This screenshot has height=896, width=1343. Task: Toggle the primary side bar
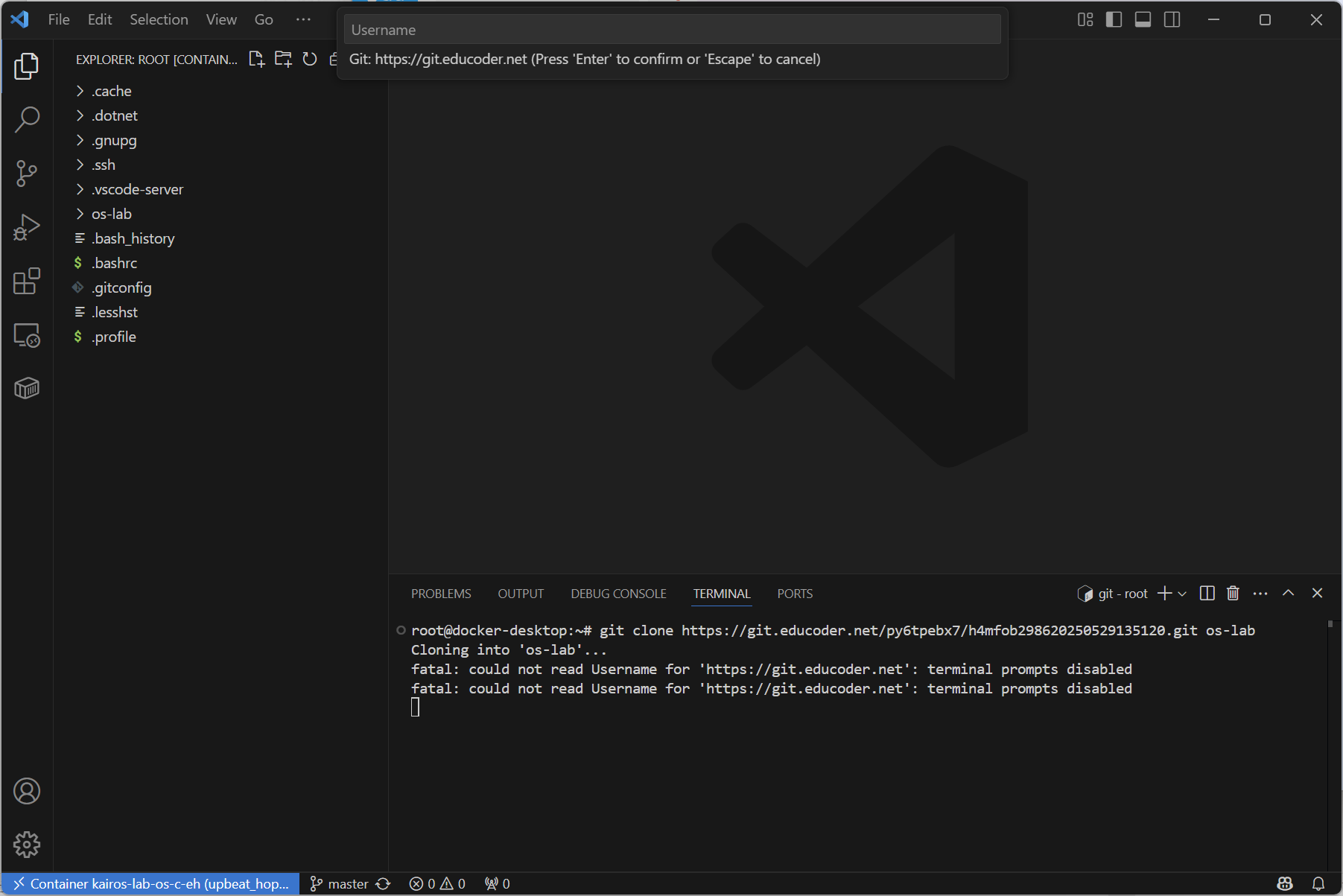coord(1114,19)
